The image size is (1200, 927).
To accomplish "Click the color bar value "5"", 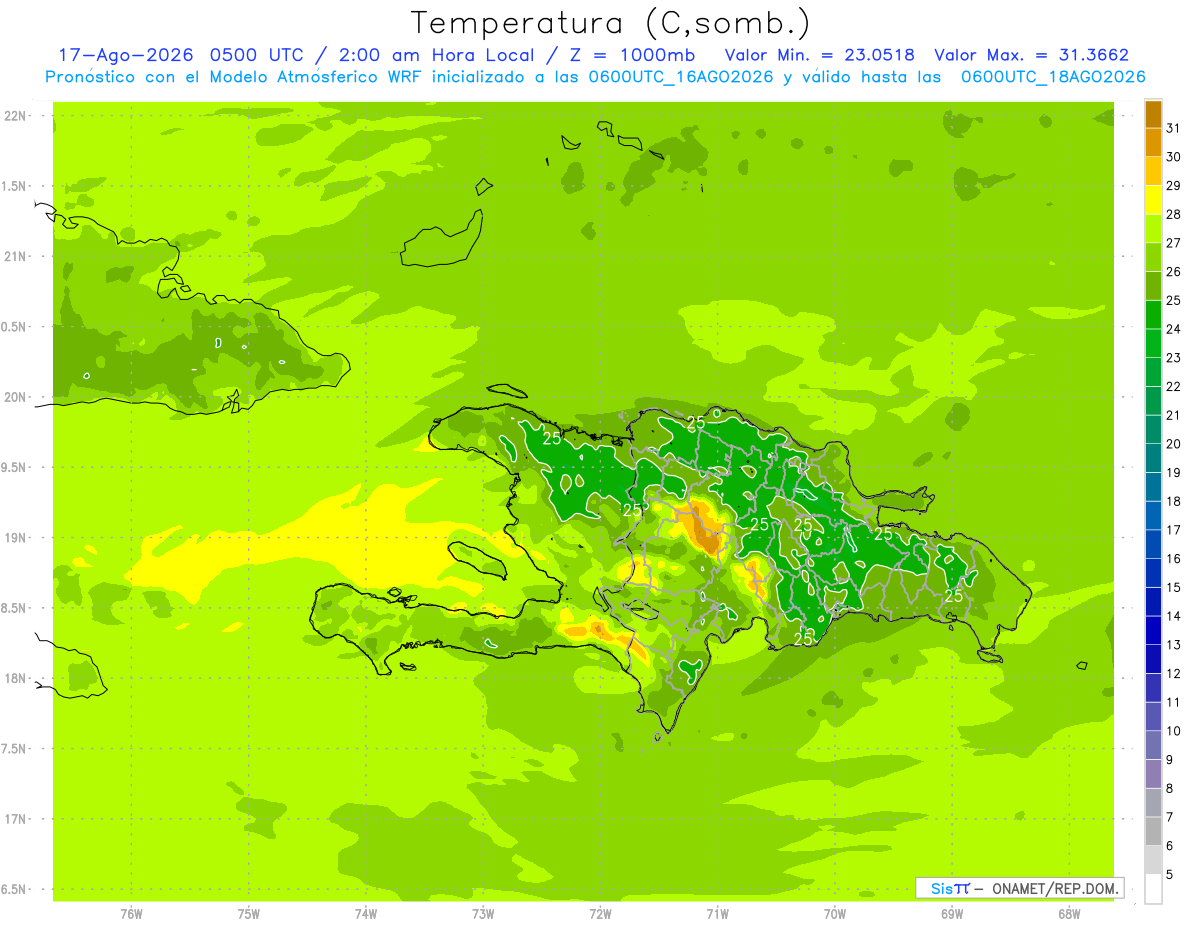I will click(1170, 874).
